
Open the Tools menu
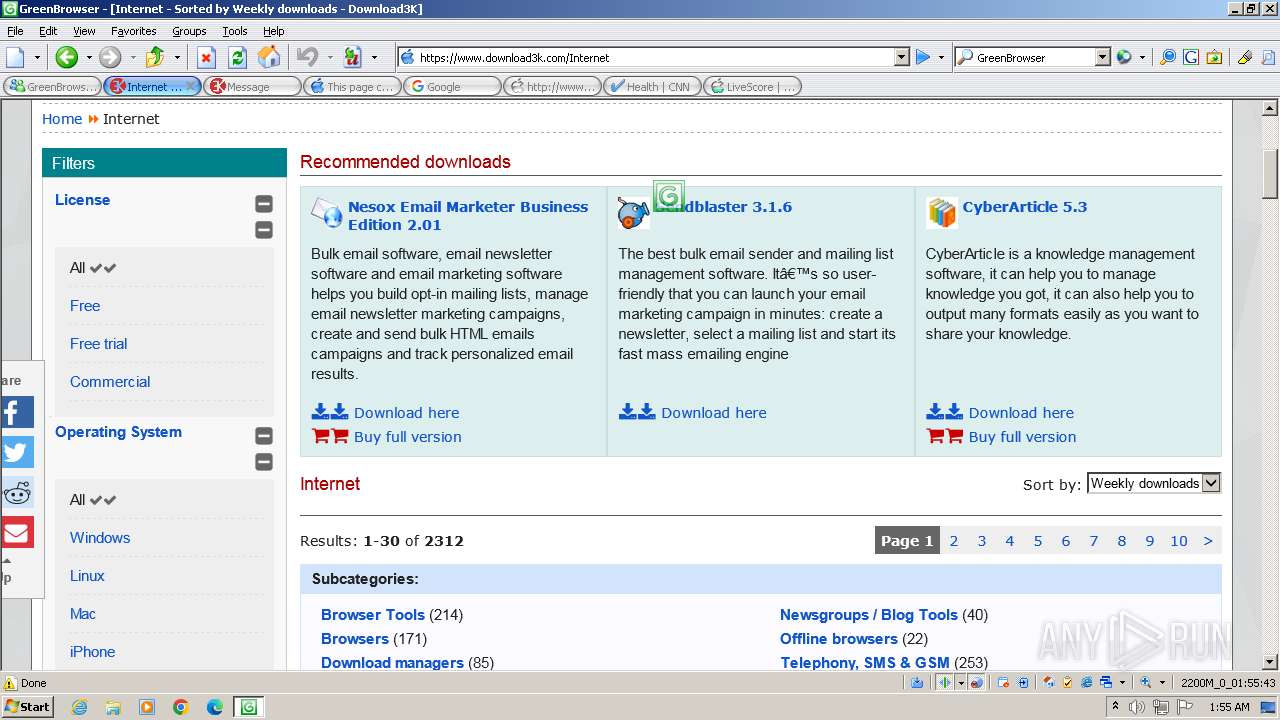tap(235, 31)
